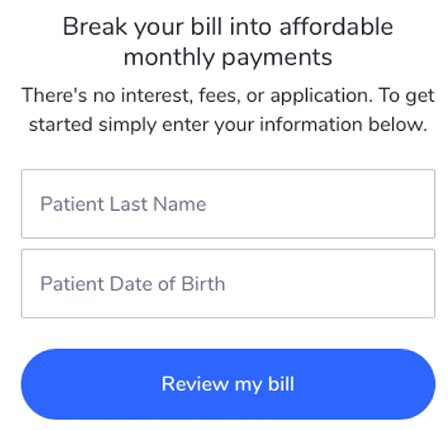Click the empty area inside the last name field
This screenshot has width=448, height=430.
[x=320, y=204]
